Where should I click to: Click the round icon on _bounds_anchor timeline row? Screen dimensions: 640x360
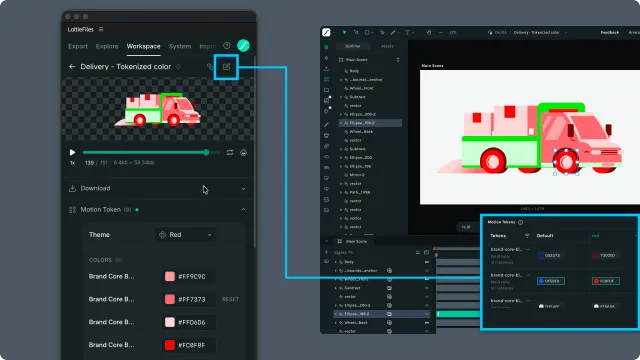click(x=389, y=271)
